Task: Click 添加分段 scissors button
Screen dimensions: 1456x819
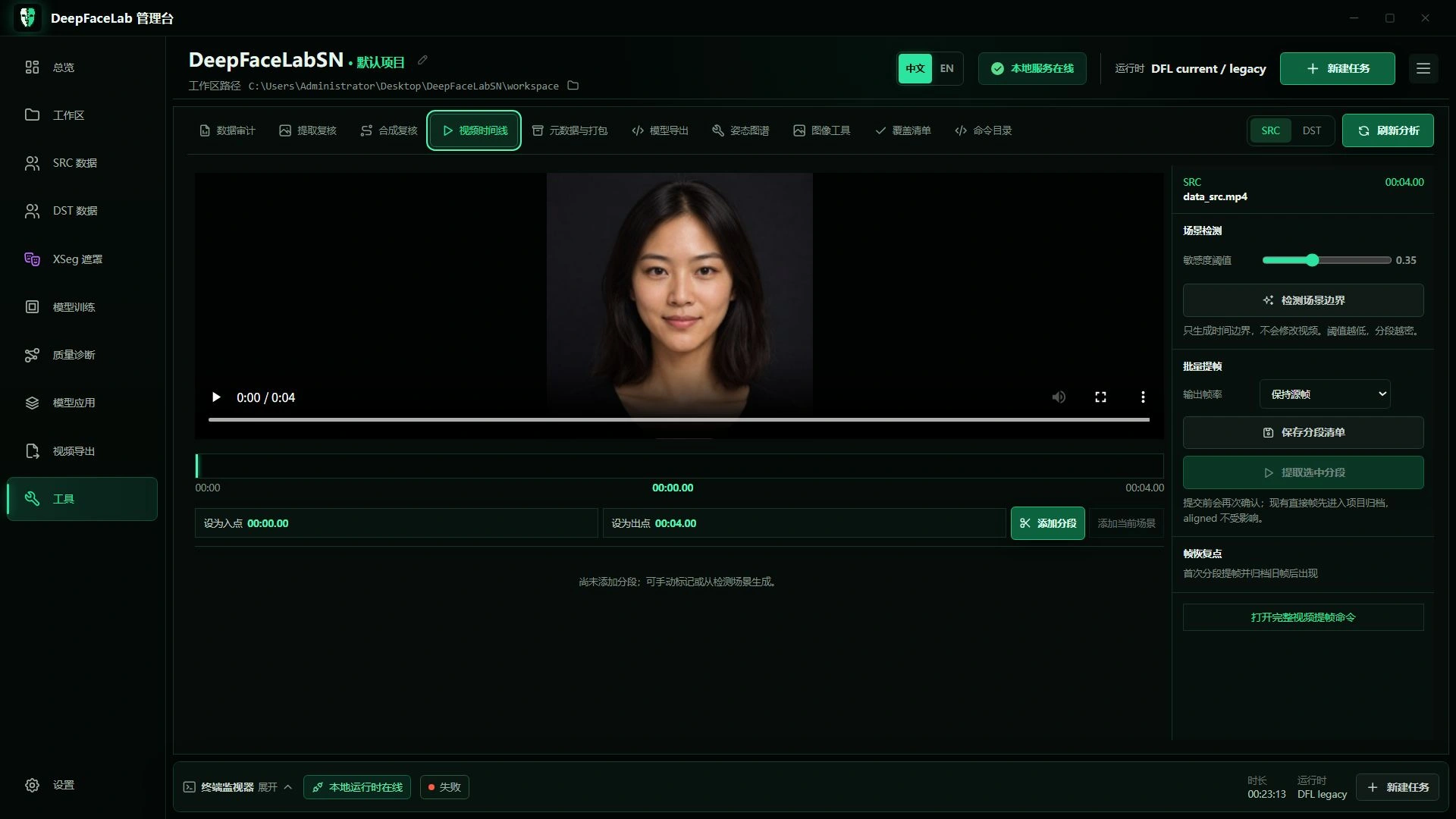Action: pyautogui.click(x=1048, y=523)
